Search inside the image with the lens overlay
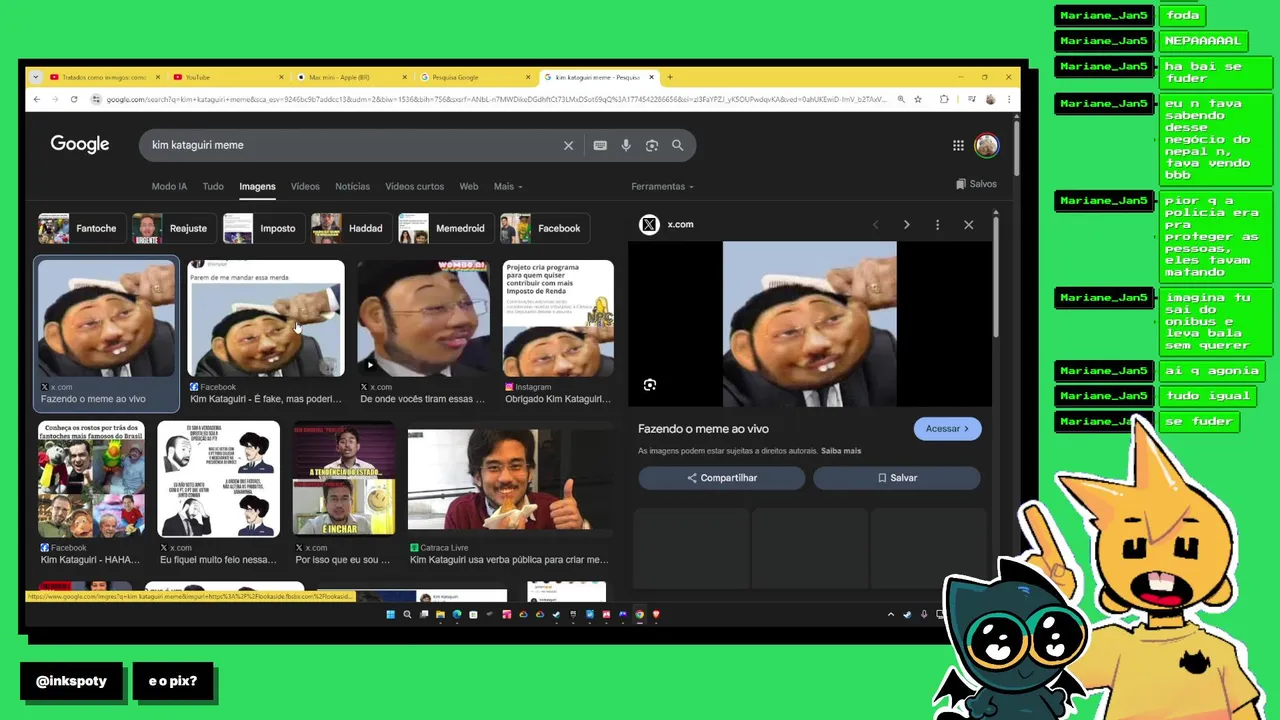 pyautogui.click(x=650, y=385)
